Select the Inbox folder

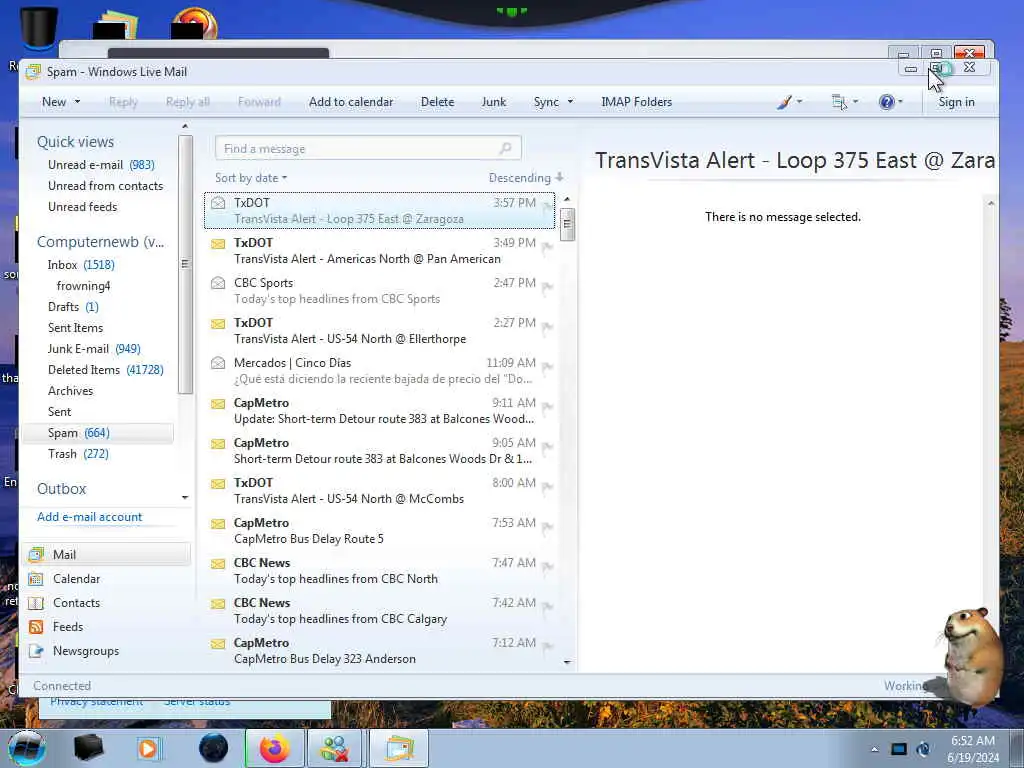(x=81, y=264)
